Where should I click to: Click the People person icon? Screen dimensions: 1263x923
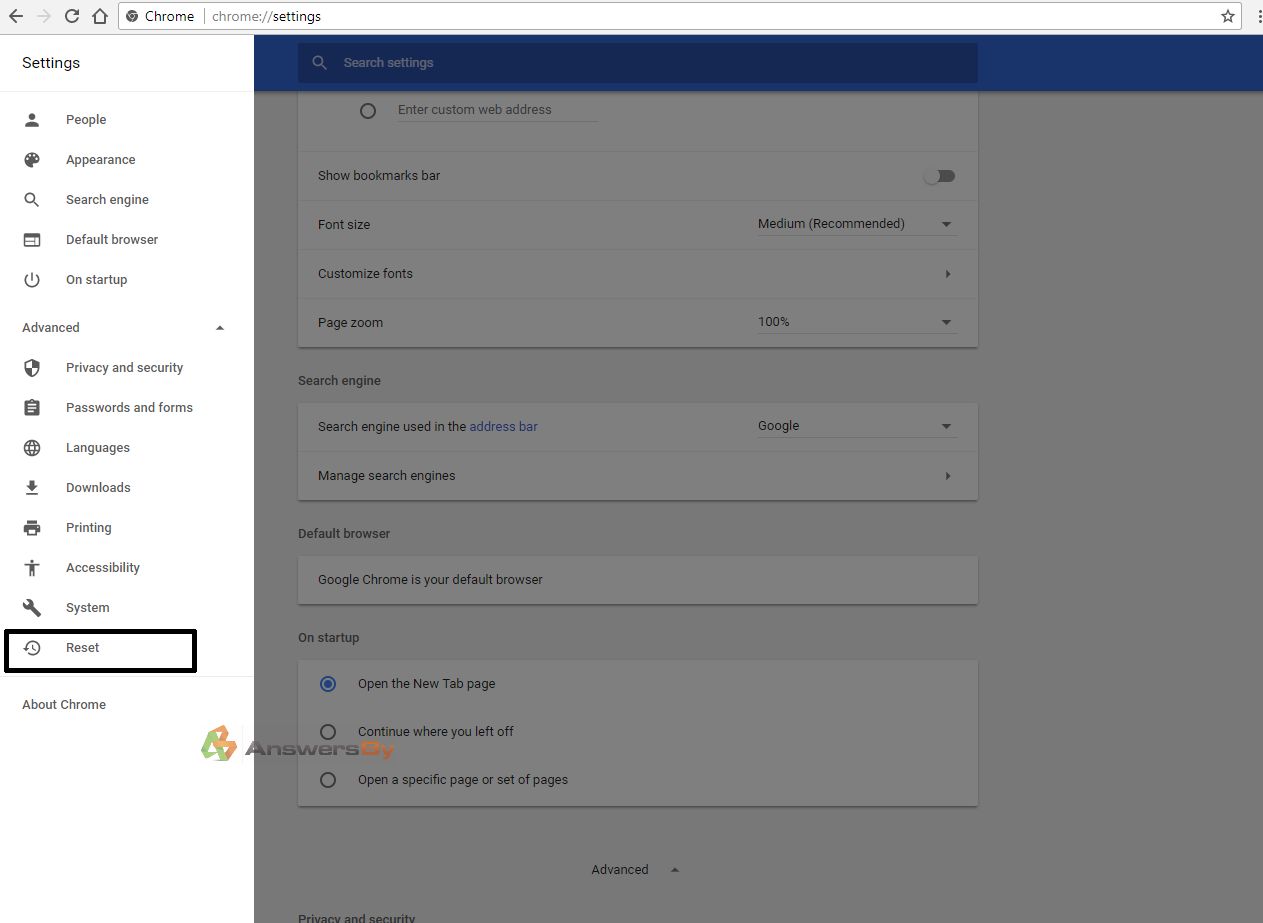[32, 120]
